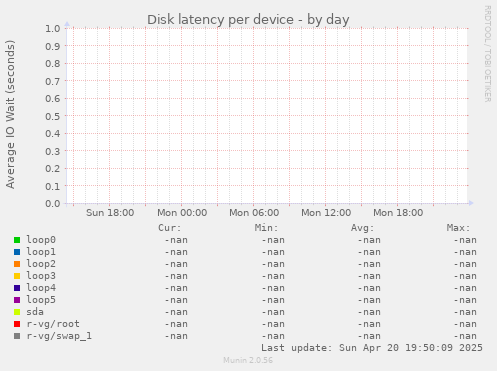Image resolution: width=497 pixels, height=371 pixels.
Task: Click the Min: column header
Action: [266, 228]
